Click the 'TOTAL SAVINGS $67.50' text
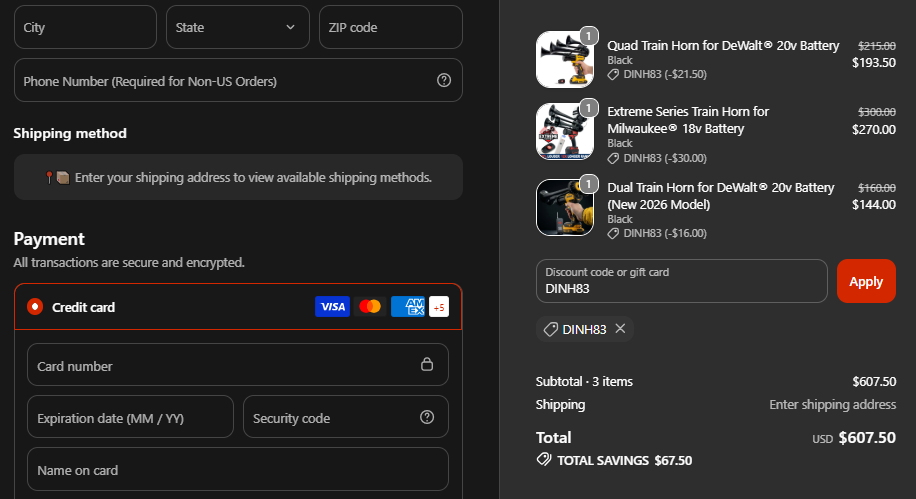Image resolution: width=916 pixels, height=499 pixels. pyautogui.click(x=624, y=460)
